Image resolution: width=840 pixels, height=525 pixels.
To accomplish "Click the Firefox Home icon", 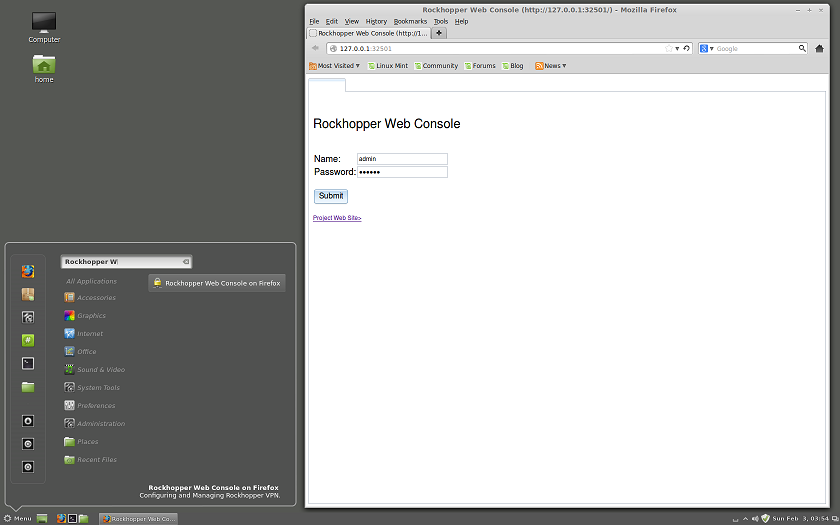I will click(819, 48).
